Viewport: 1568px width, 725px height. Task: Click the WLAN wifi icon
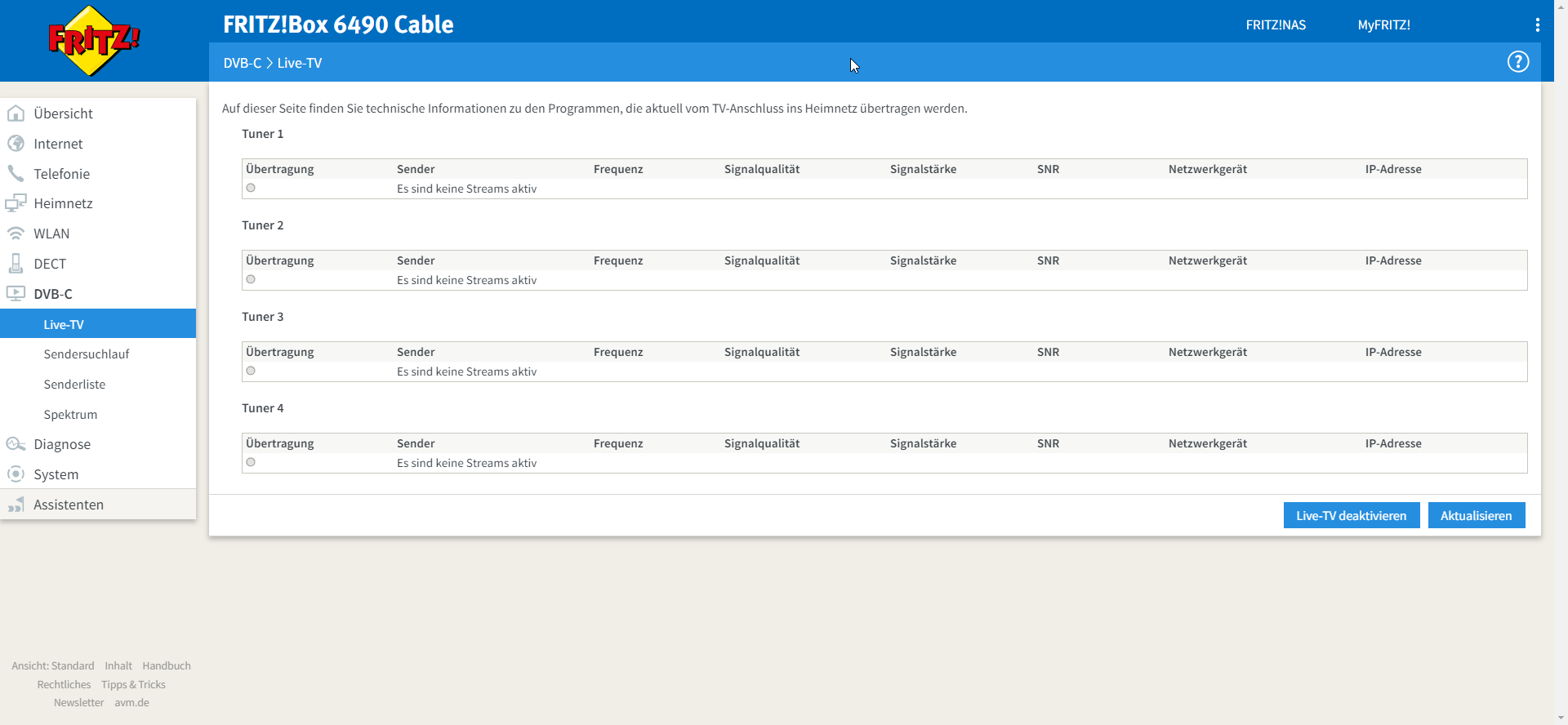click(x=16, y=234)
